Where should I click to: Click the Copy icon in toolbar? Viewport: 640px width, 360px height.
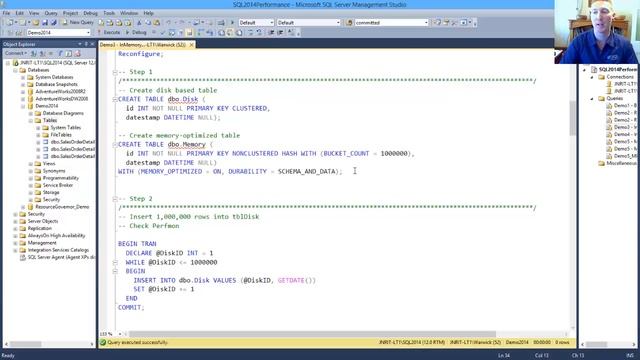pyautogui.click(x=148, y=22)
